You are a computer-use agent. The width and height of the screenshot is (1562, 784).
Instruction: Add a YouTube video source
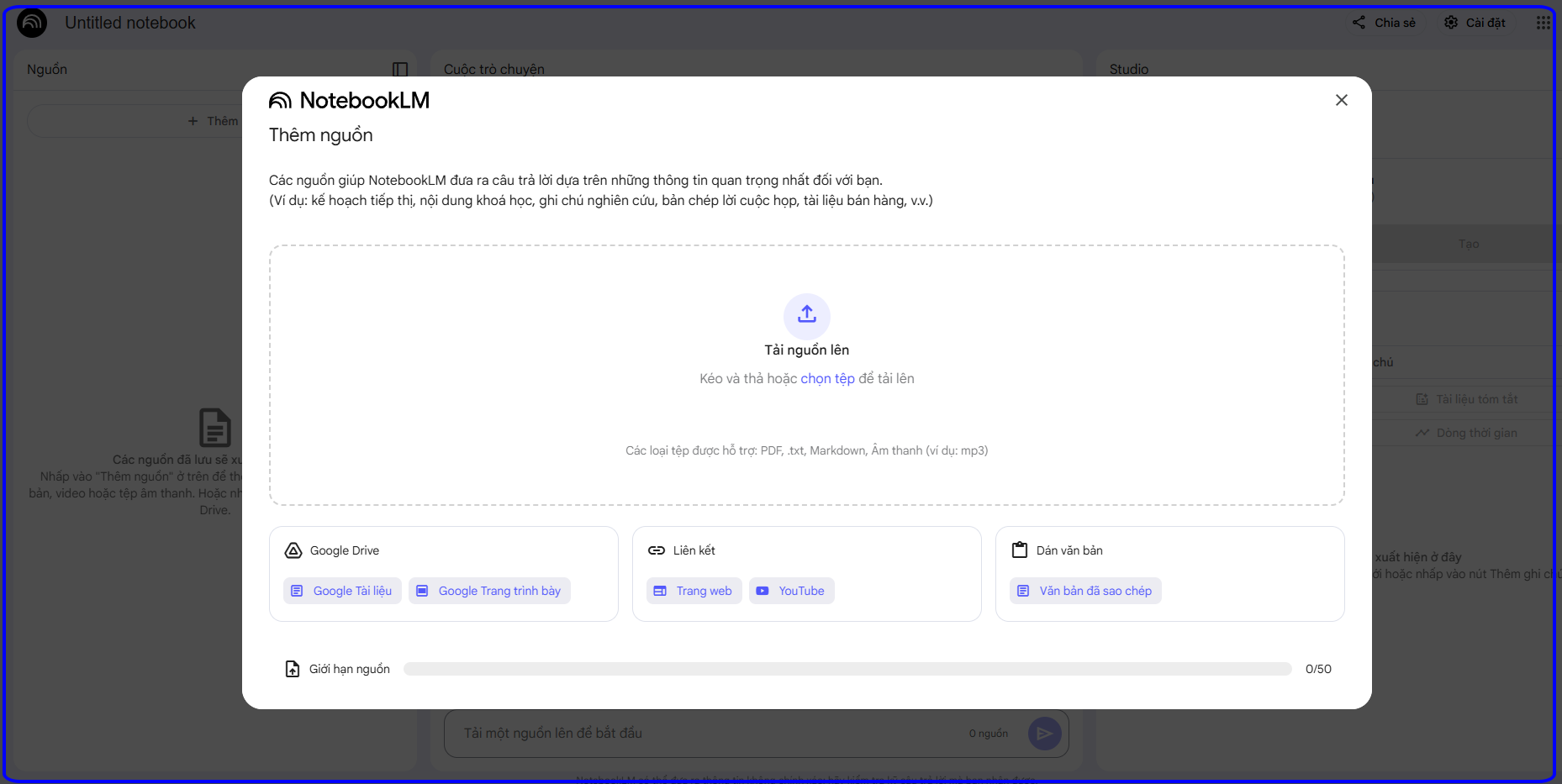pyautogui.click(x=791, y=591)
